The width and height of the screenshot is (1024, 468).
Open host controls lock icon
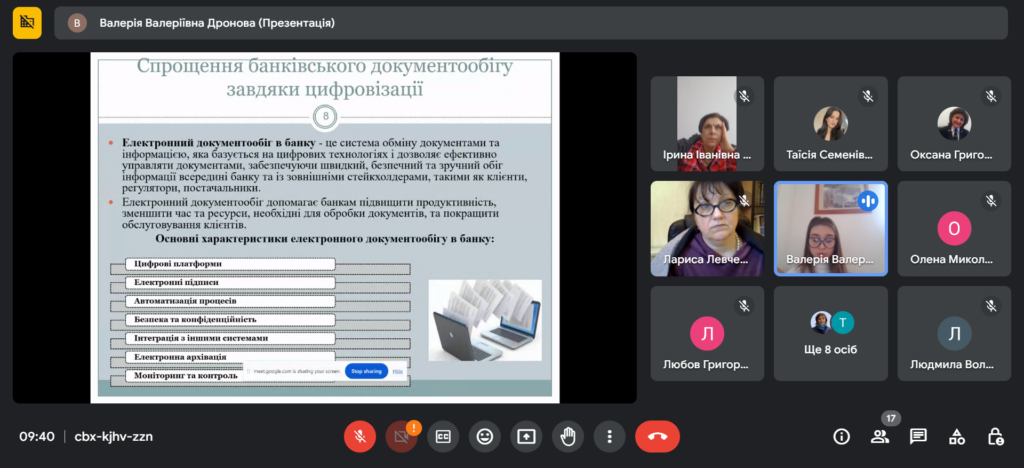(x=995, y=436)
